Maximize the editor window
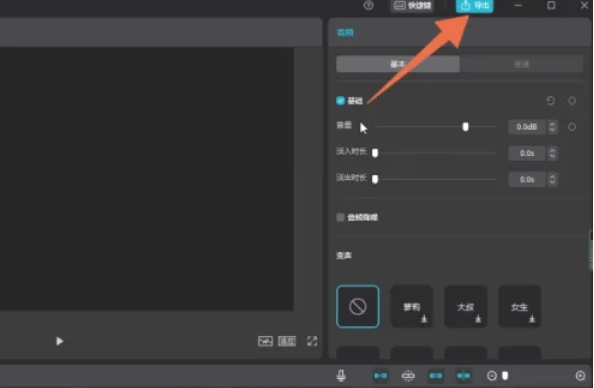594x388 pixels. pyautogui.click(x=551, y=5)
